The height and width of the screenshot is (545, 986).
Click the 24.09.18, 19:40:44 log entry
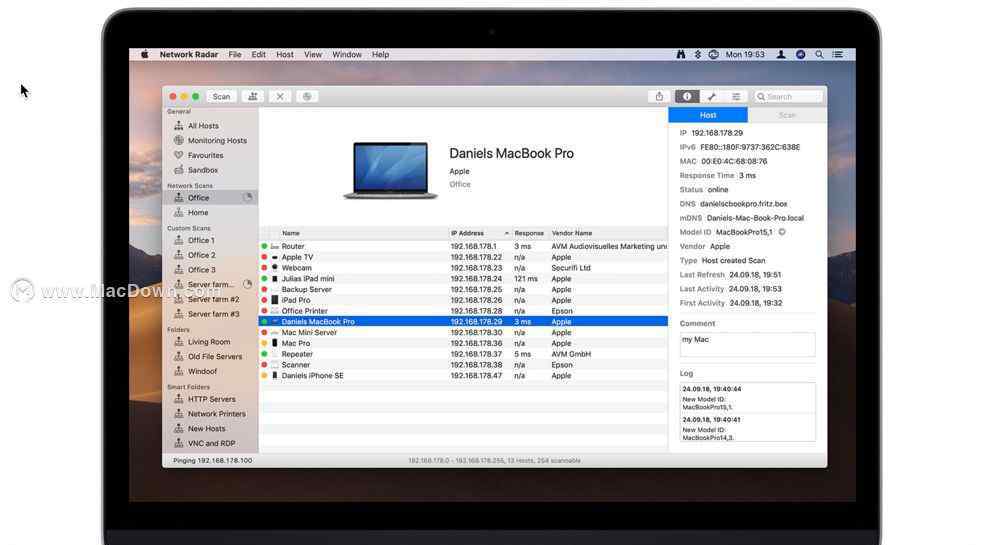(x=747, y=398)
